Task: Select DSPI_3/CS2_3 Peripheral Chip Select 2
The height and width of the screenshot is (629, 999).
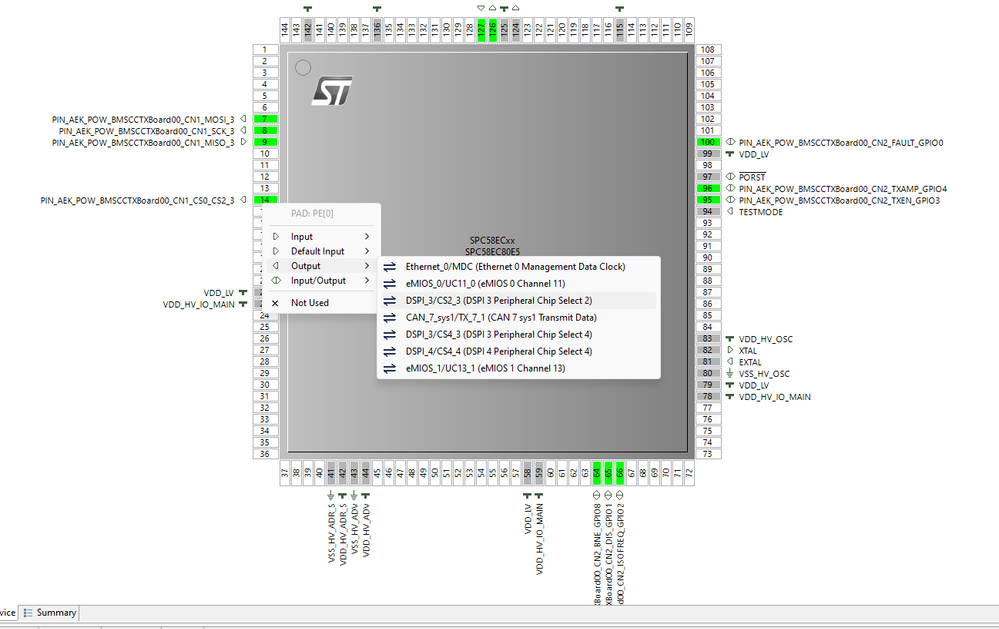Action: [519, 300]
